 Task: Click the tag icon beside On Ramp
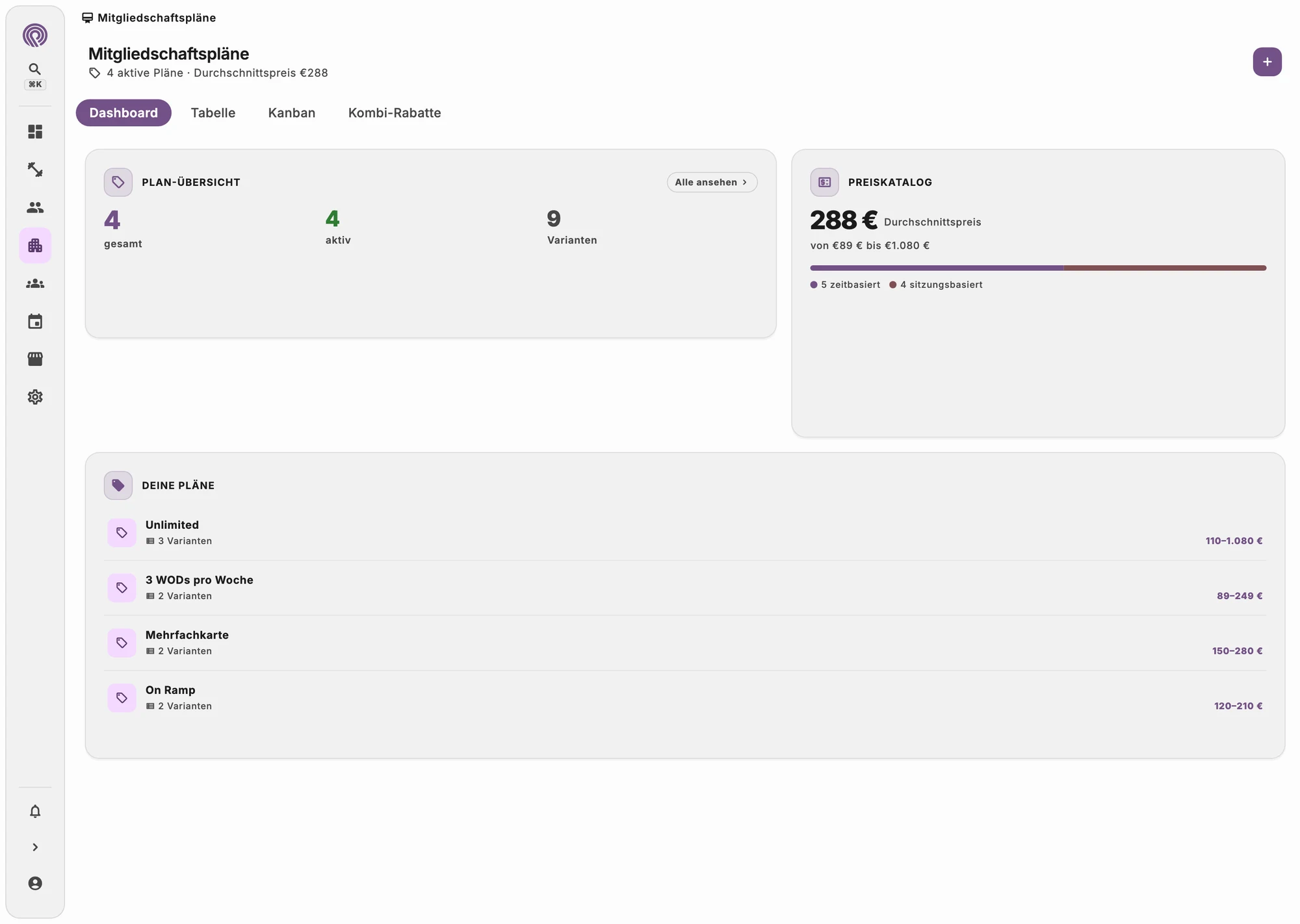click(x=122, y=698)
